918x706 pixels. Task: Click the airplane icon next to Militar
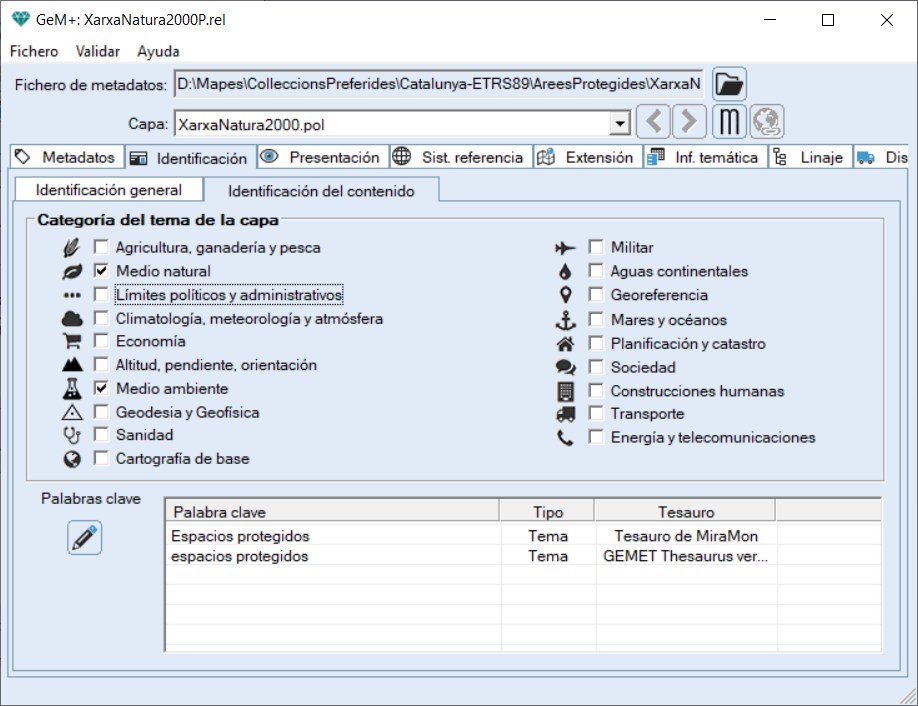(x=566, y=248)
